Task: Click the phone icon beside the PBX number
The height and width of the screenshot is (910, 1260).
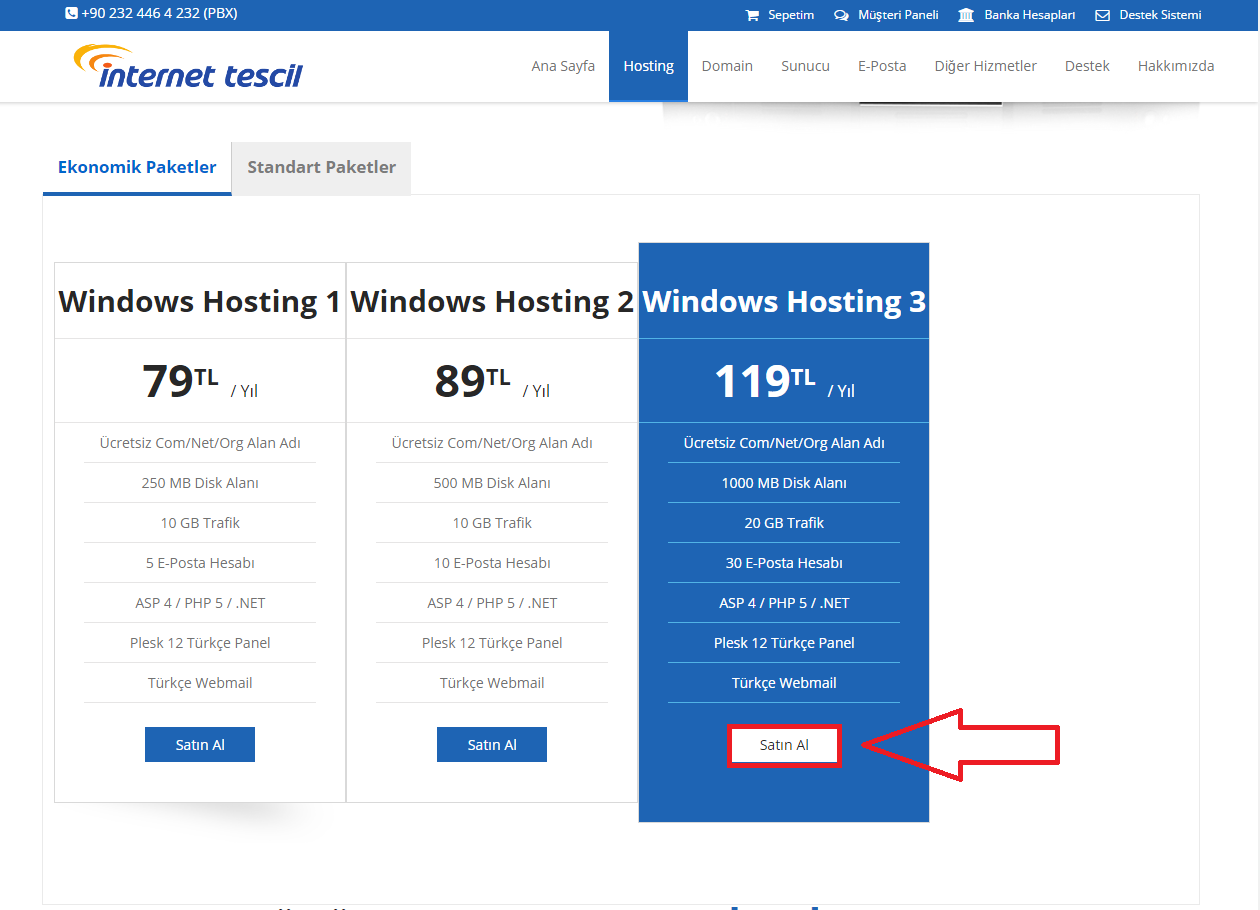Action: click(x=71, y=14)
